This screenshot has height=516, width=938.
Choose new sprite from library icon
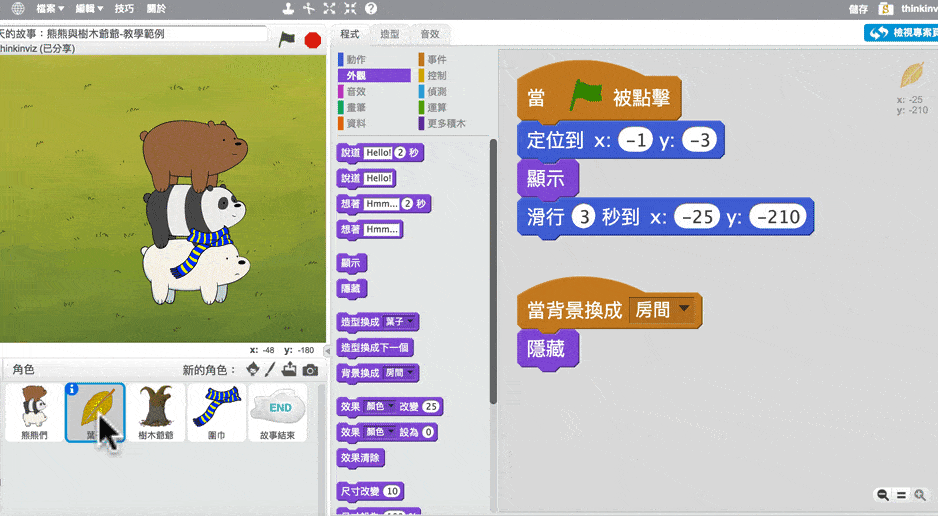253,370
